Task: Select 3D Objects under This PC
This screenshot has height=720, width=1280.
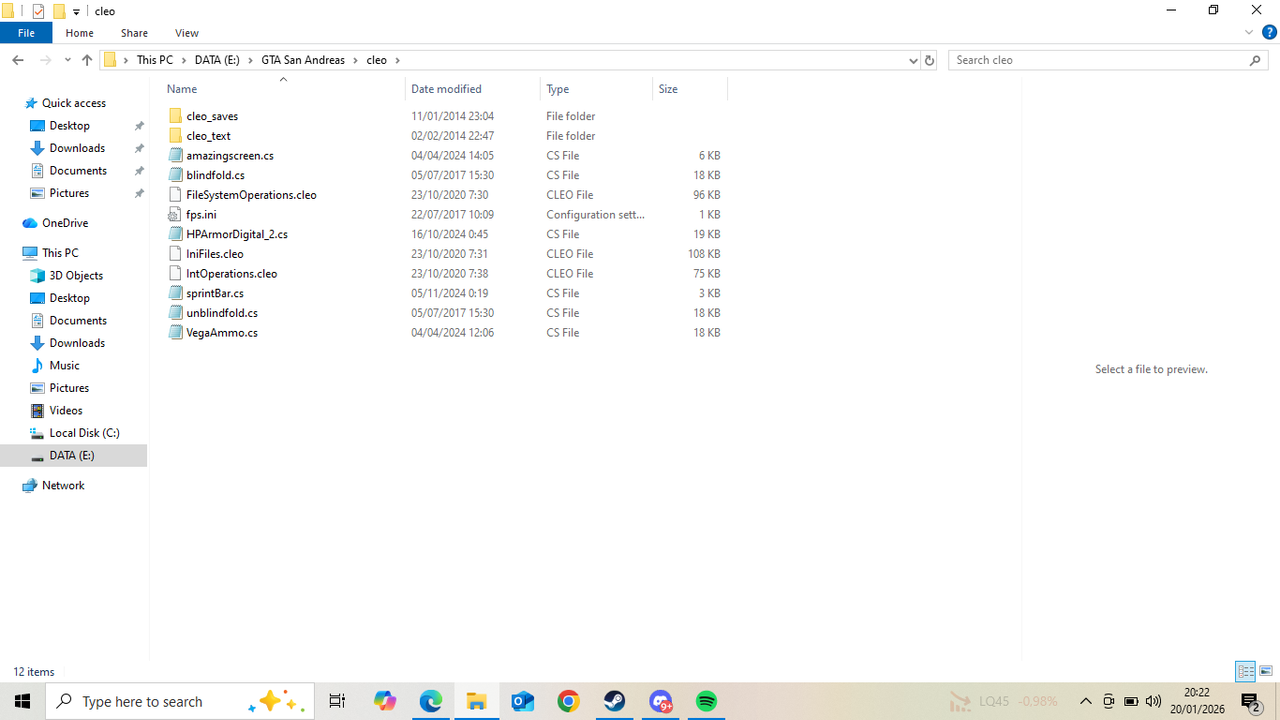Action: click(76, 276)
